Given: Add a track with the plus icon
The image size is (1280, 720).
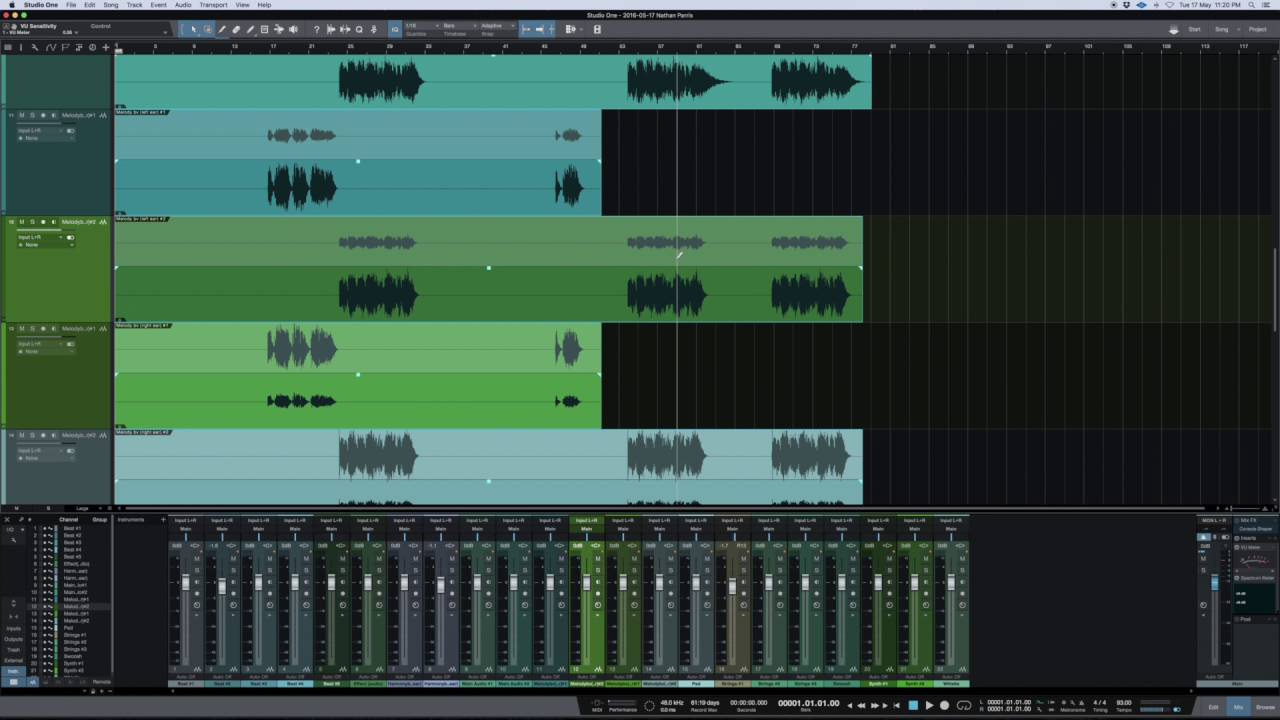Looking at the screenshot, I should [105, 47].
